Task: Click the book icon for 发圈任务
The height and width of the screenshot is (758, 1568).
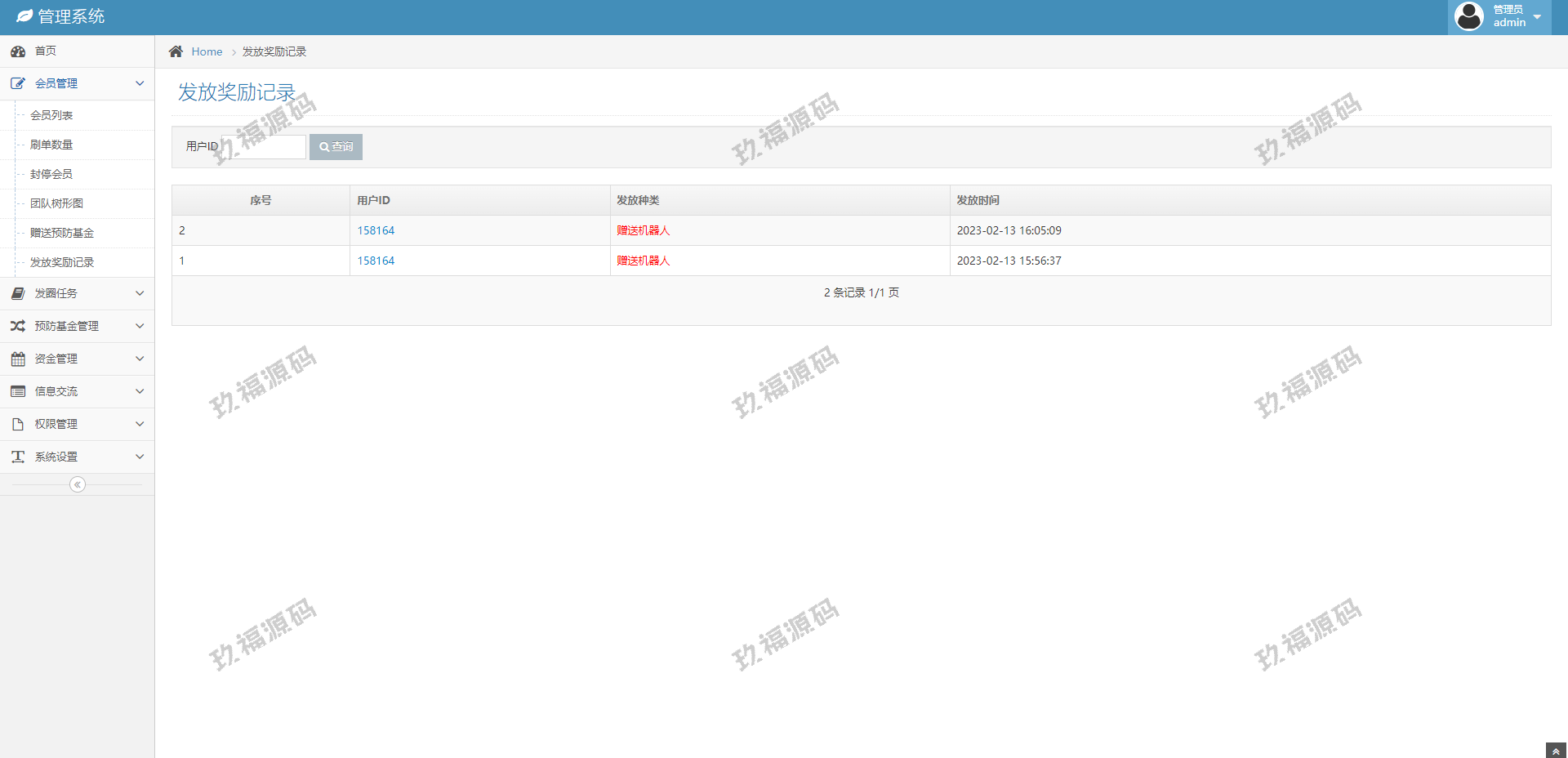Action: 18,293
